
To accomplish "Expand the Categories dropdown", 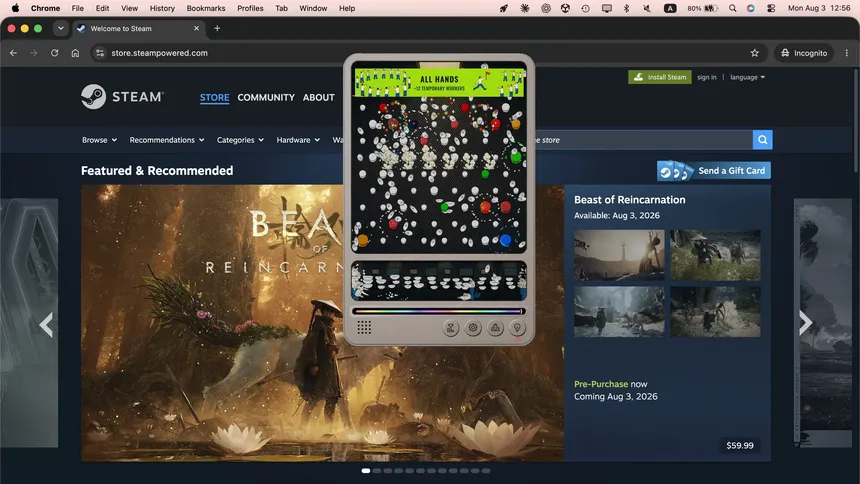I will pyautogui.click(x=240, y=140).
